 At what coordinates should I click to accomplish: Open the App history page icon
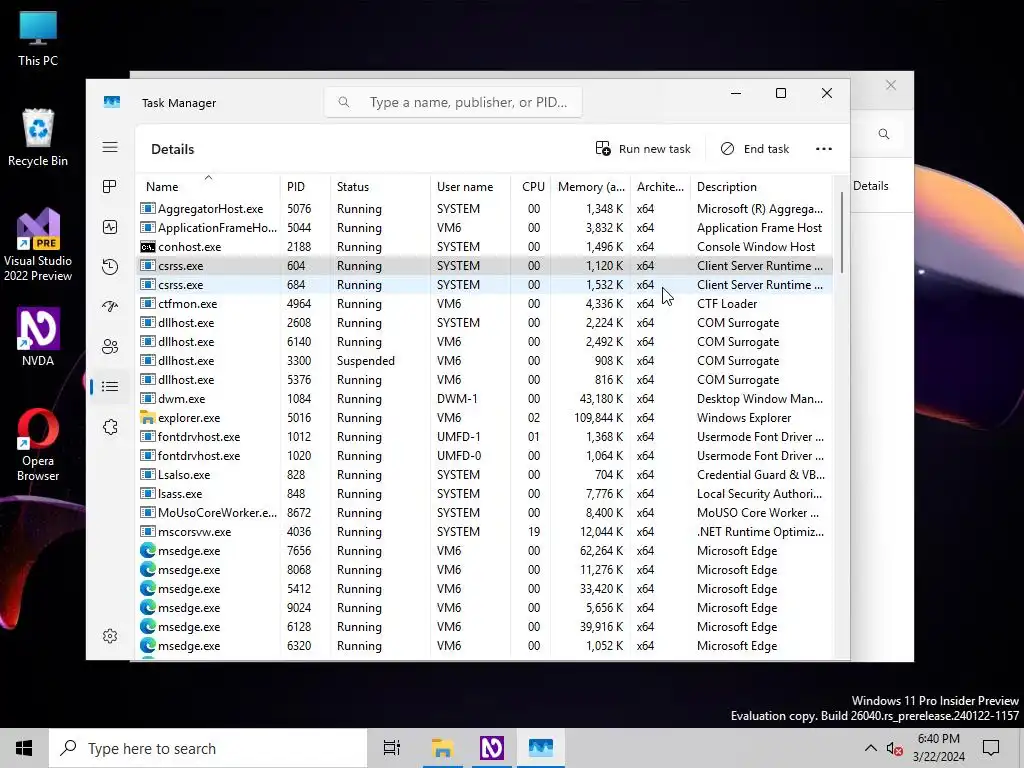coord(110,266)
